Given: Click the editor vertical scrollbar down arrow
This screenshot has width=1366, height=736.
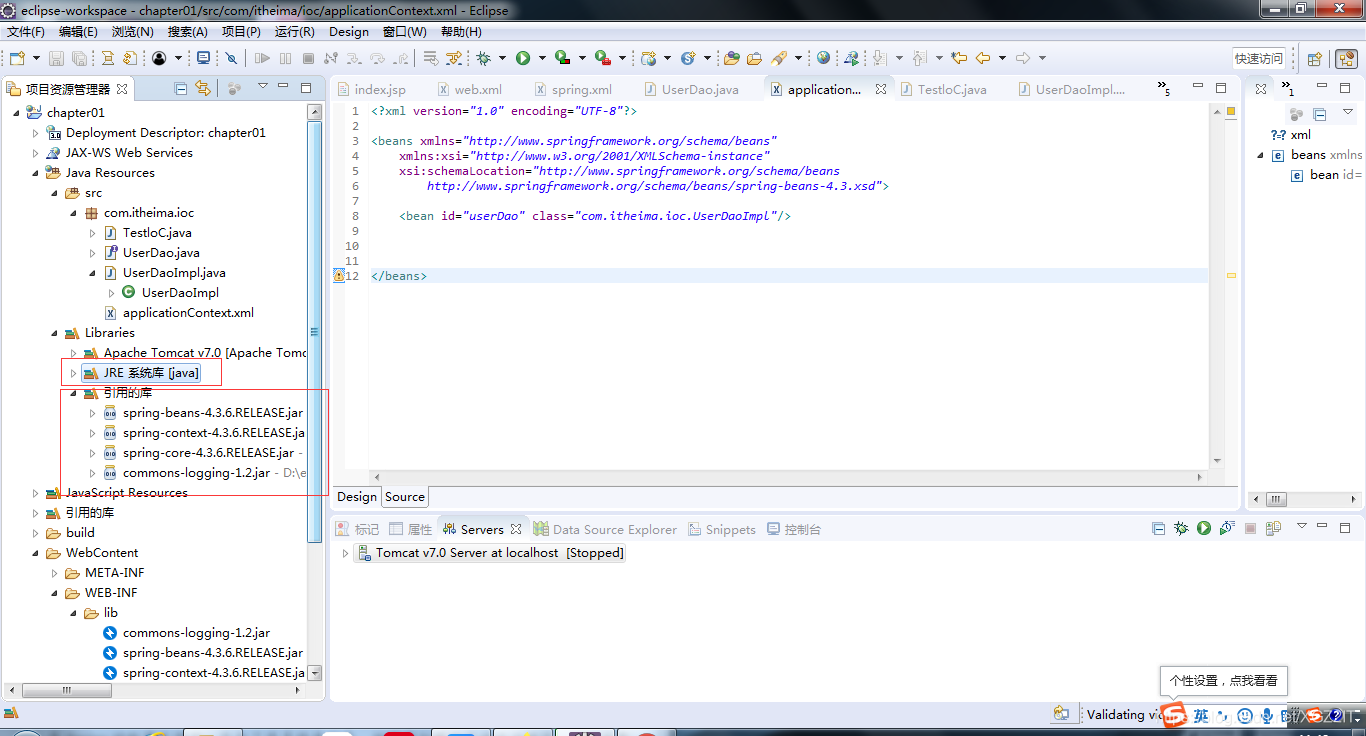Looking at the screenshot, I should tap(1217, 461).
